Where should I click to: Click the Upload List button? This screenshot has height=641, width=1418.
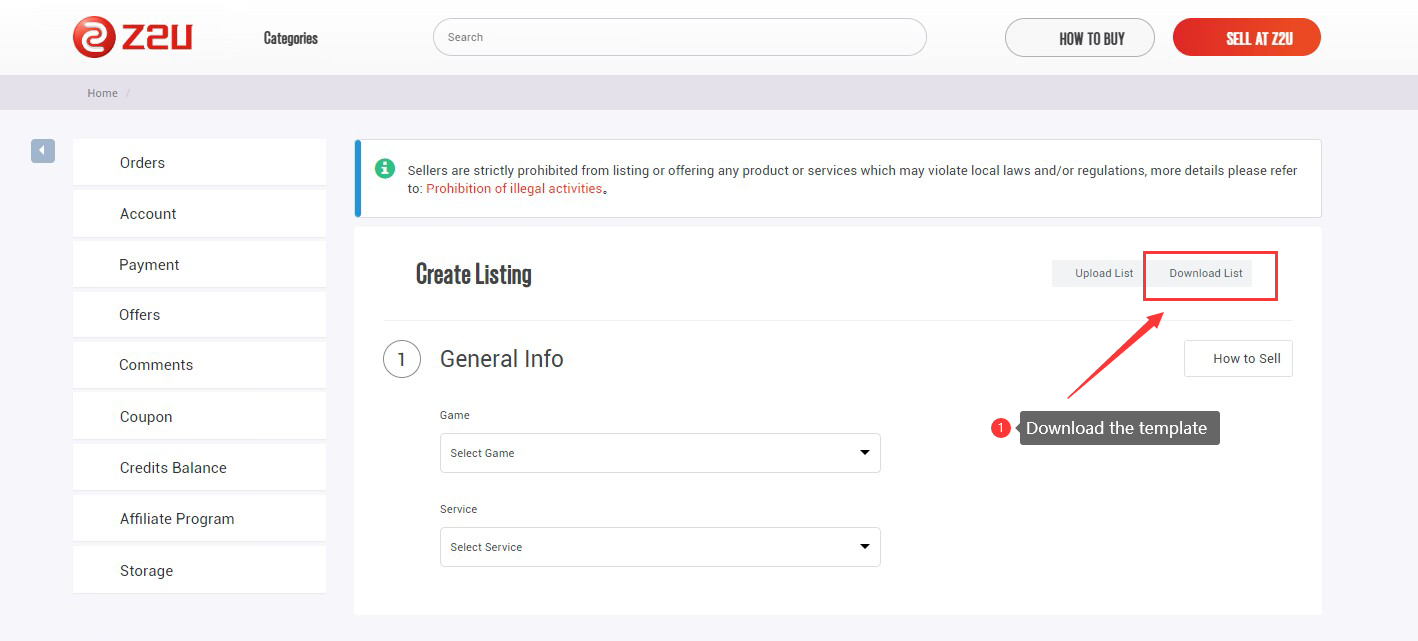1103,273
